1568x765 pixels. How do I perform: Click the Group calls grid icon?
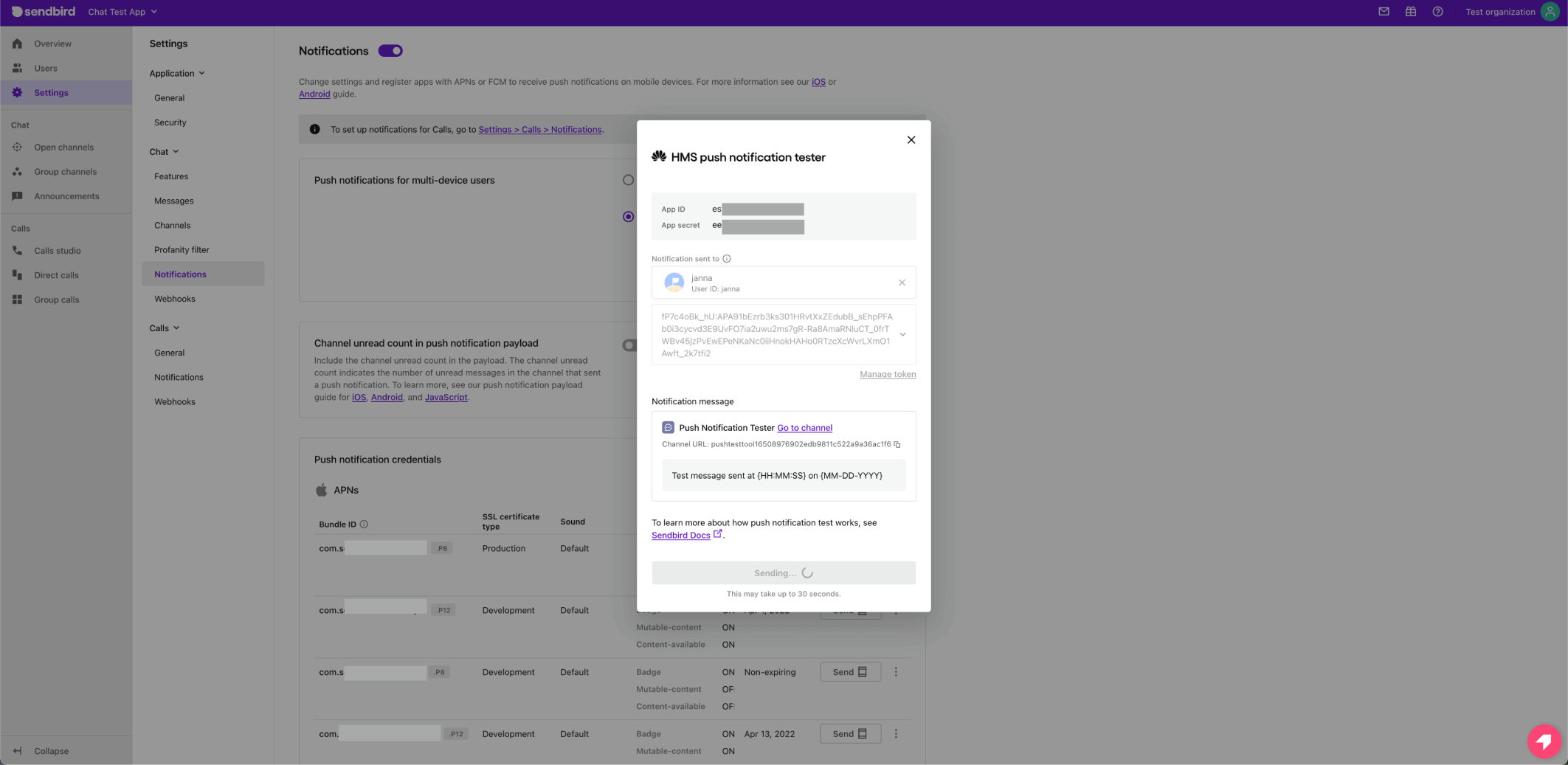pos(17,300)
